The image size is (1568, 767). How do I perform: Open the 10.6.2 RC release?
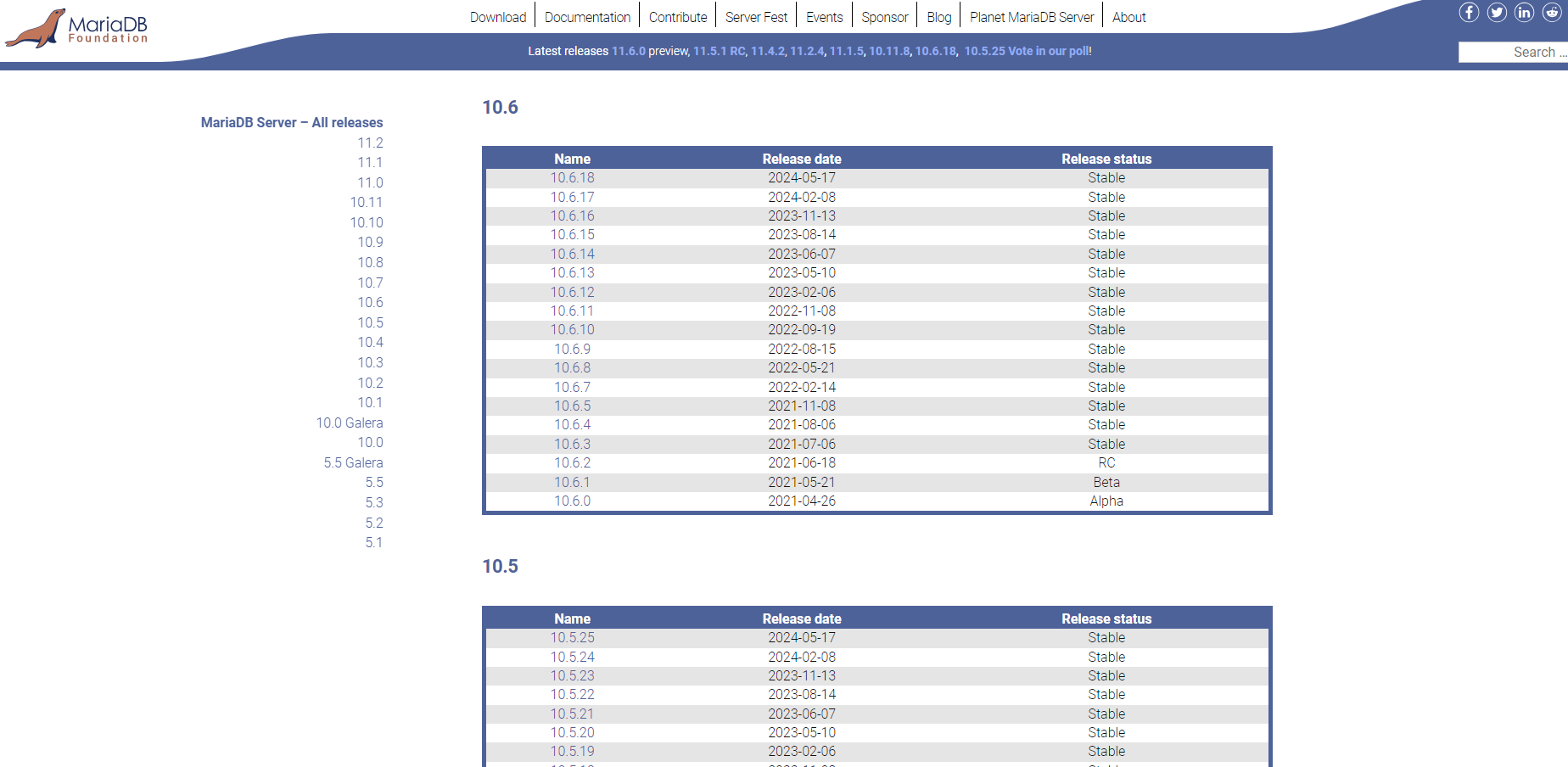[573, 462]
